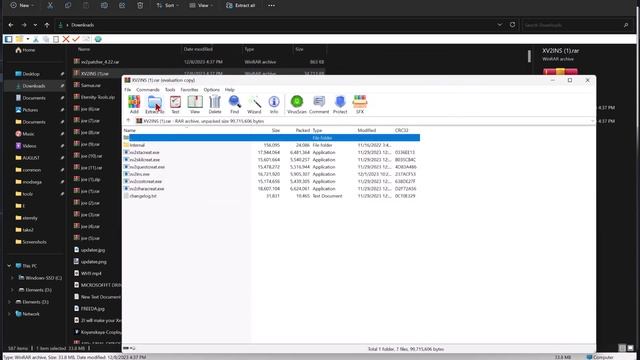Click the green globe icon in secondary toolbar
This screenshot has width=640, height=360.
coord(98,39)
